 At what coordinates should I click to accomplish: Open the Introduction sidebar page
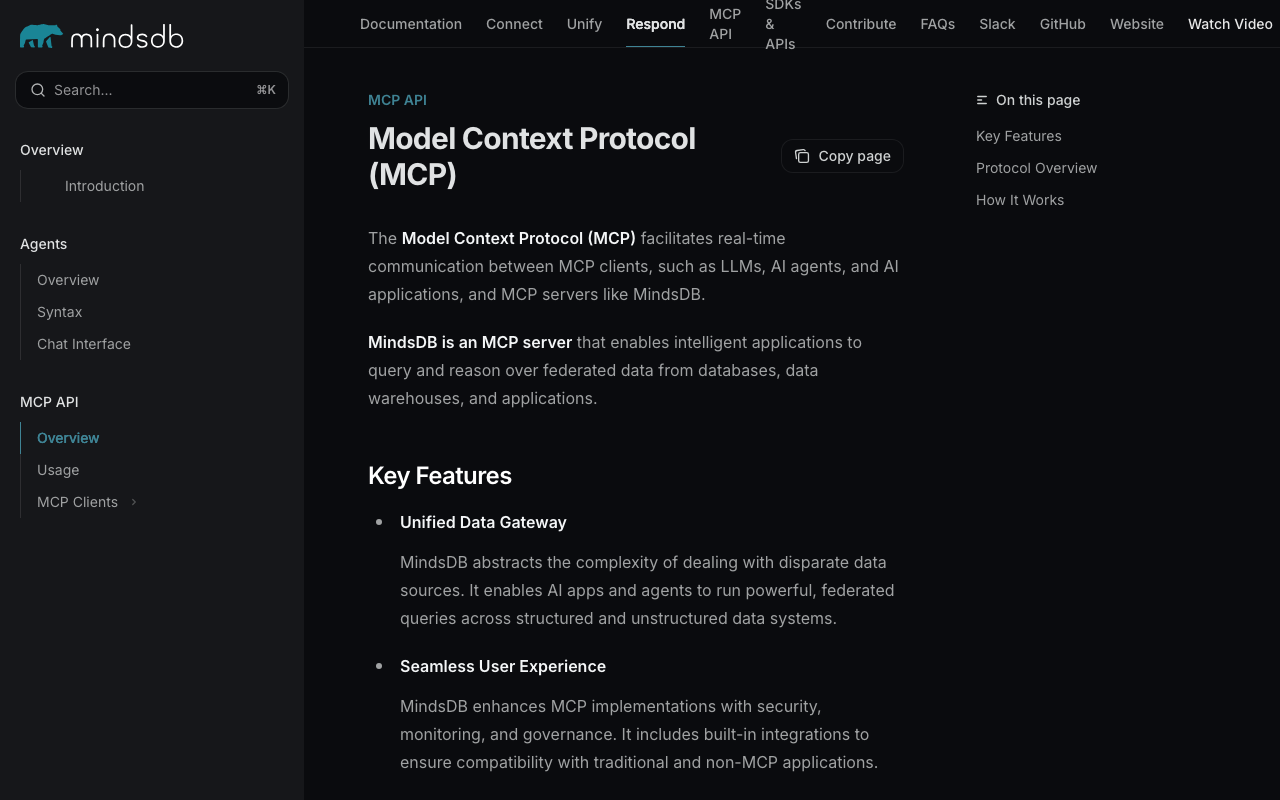pyautogui.click(x=104, y=186)
